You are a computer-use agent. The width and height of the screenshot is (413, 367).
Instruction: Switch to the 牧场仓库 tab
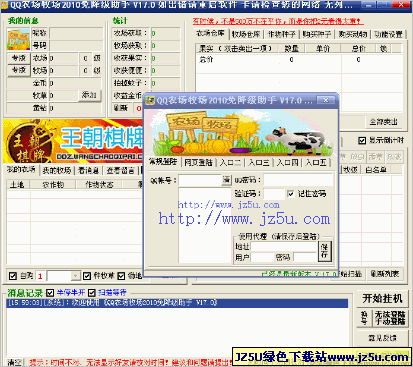point(246,34)
